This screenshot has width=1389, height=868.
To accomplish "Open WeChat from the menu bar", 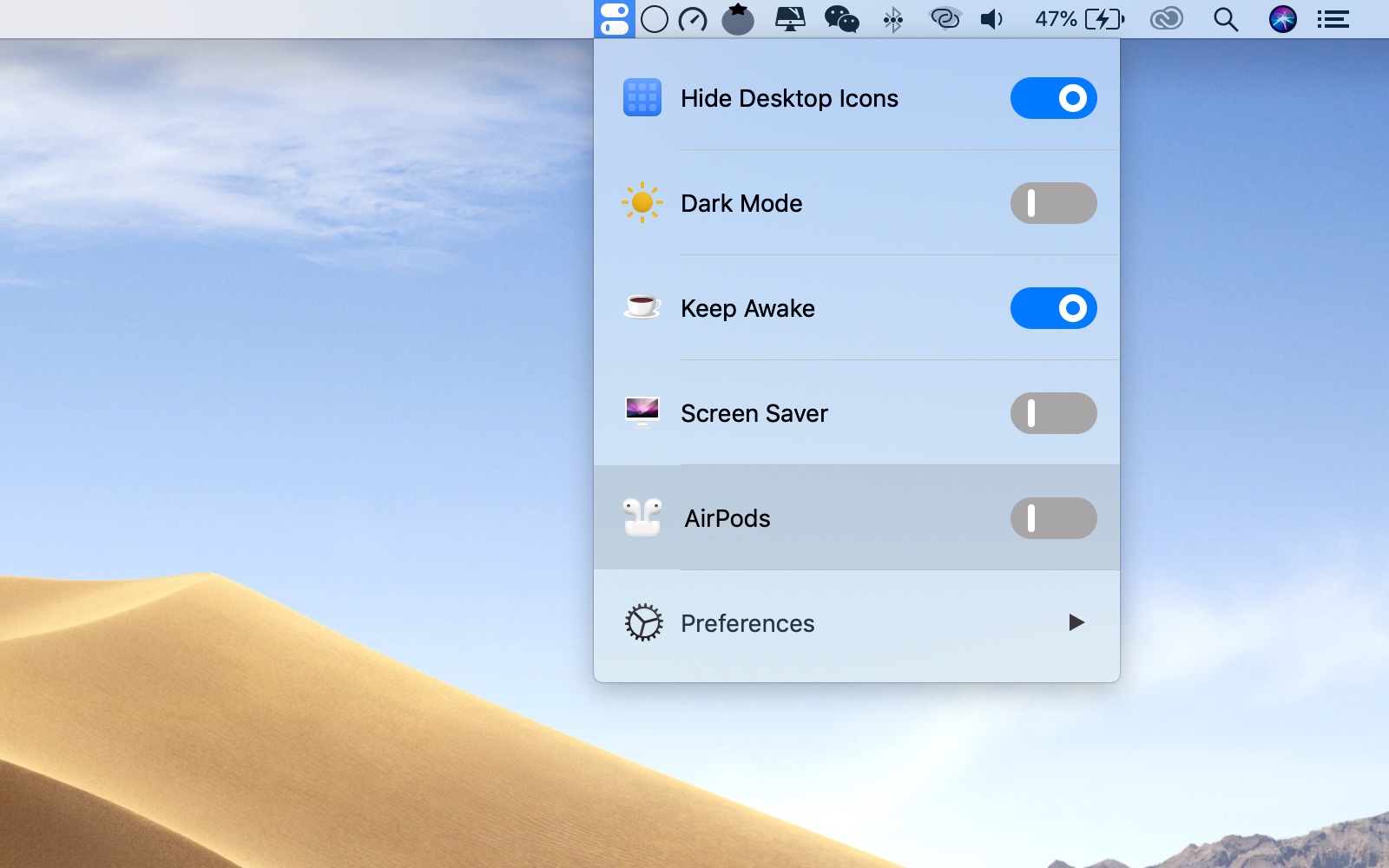I will (x=841, y=19).
